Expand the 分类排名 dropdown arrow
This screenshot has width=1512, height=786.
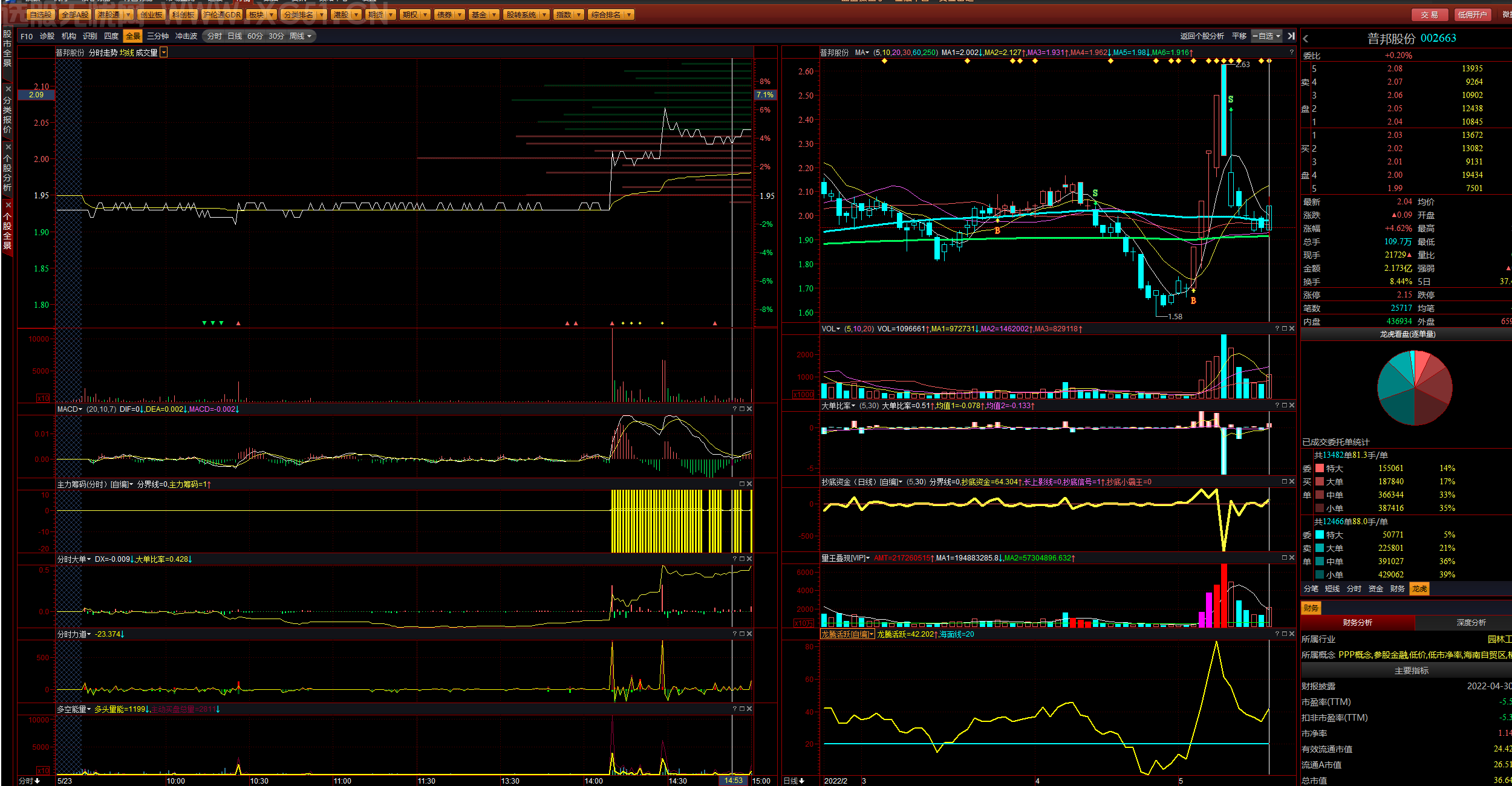click(x=322, y=15)
